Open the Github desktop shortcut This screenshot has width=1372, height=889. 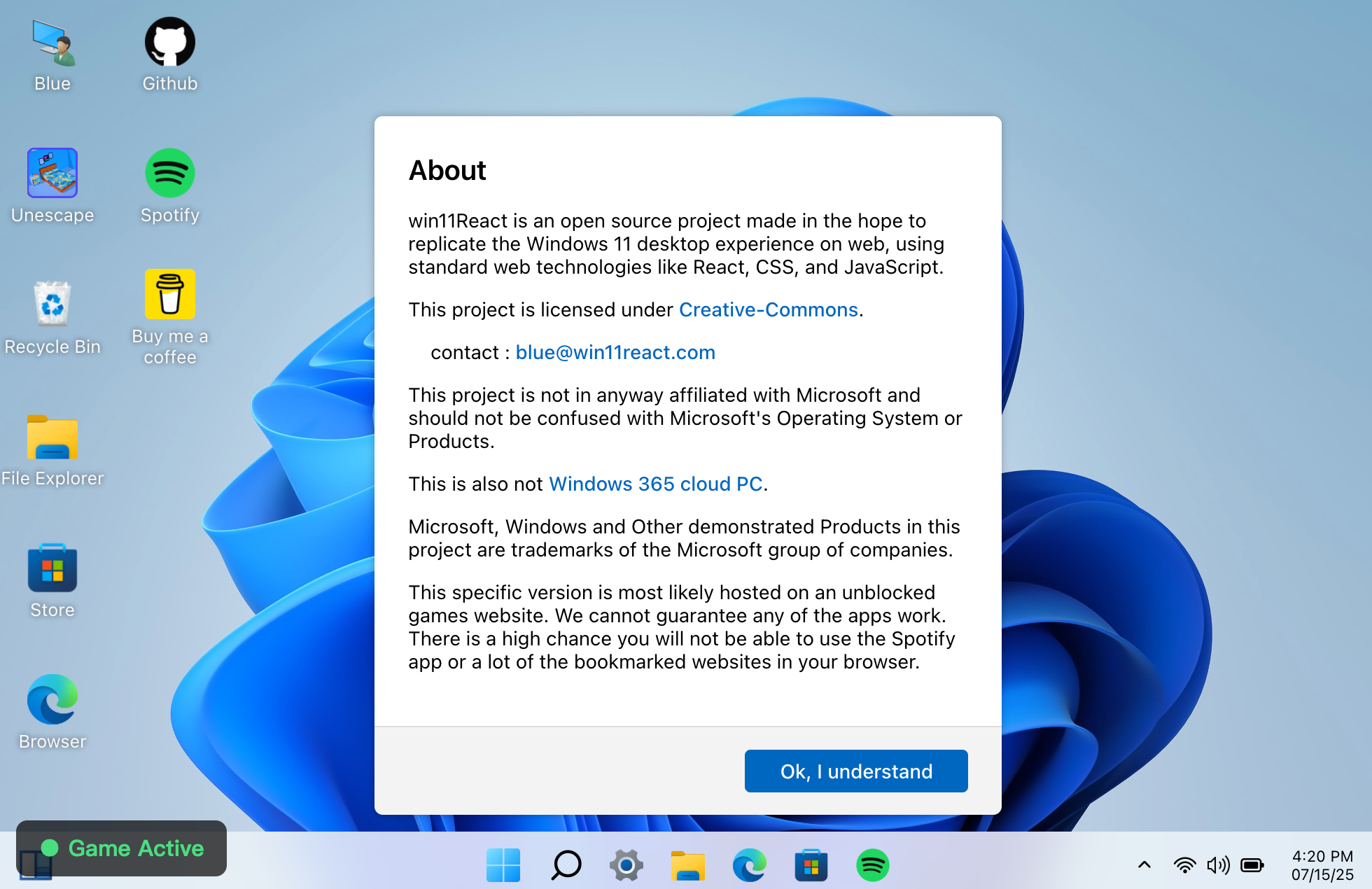click(170, 56)
